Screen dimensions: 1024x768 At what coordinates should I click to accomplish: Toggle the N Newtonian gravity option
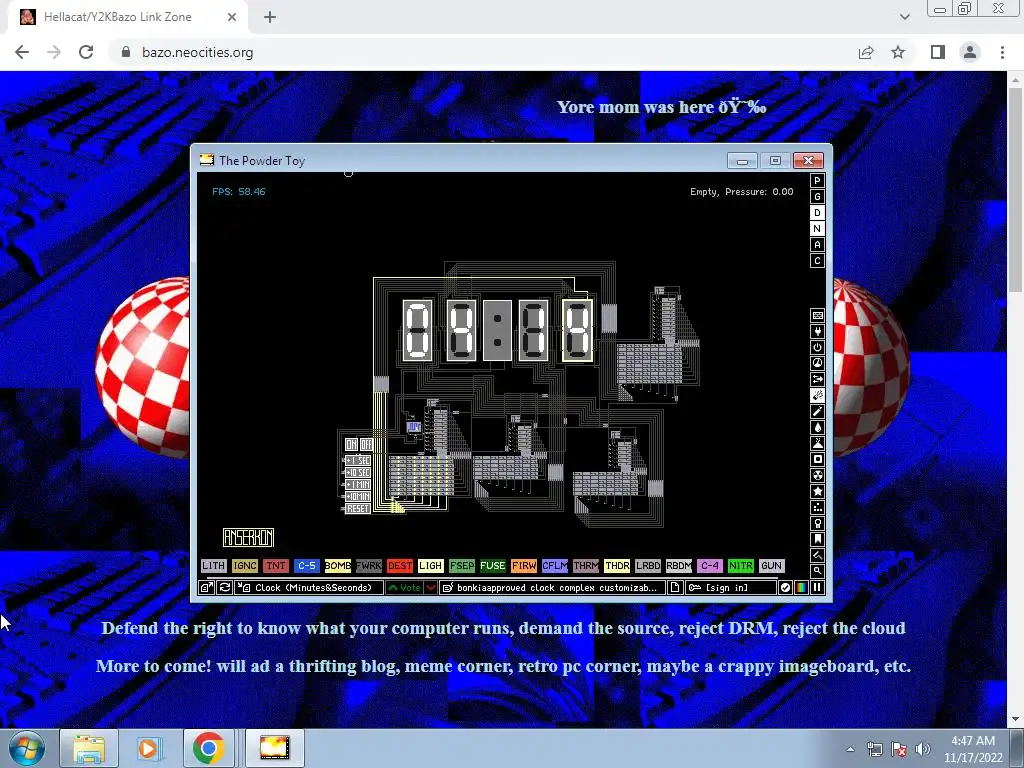pos(817,229)
